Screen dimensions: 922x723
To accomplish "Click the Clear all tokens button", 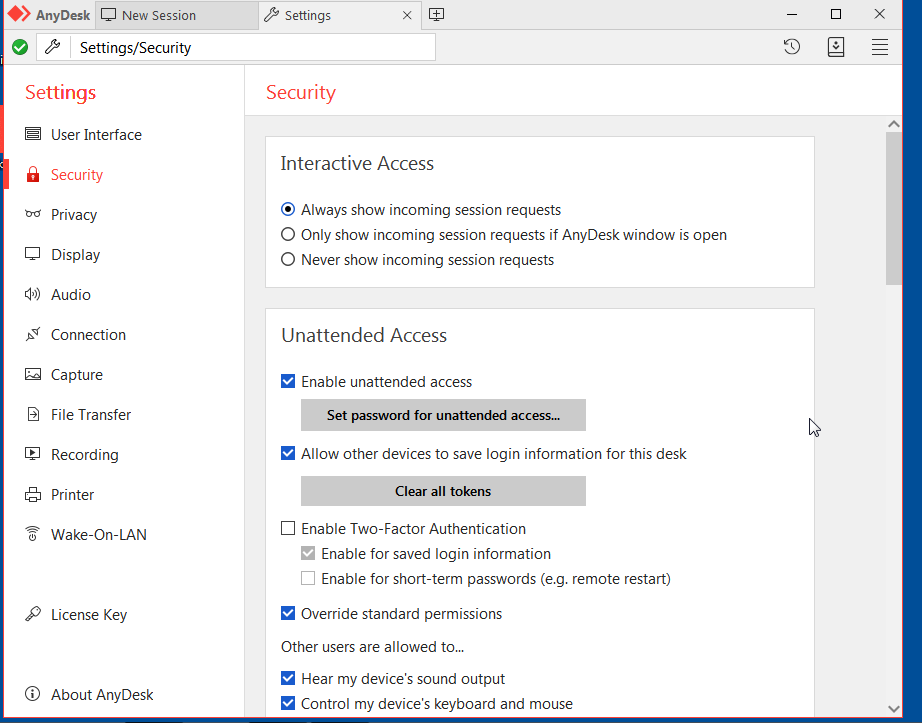I will click(443, 491).
